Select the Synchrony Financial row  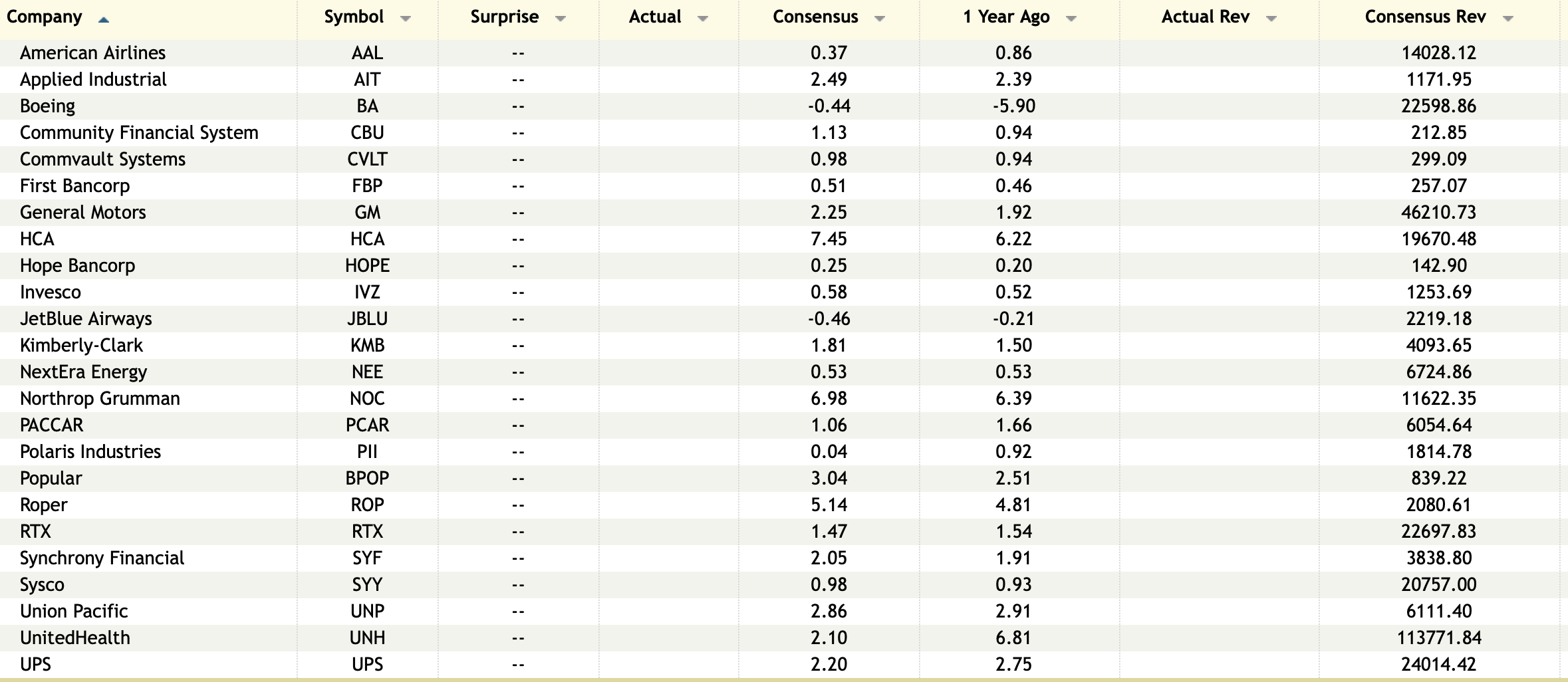[x=102, y=558]
